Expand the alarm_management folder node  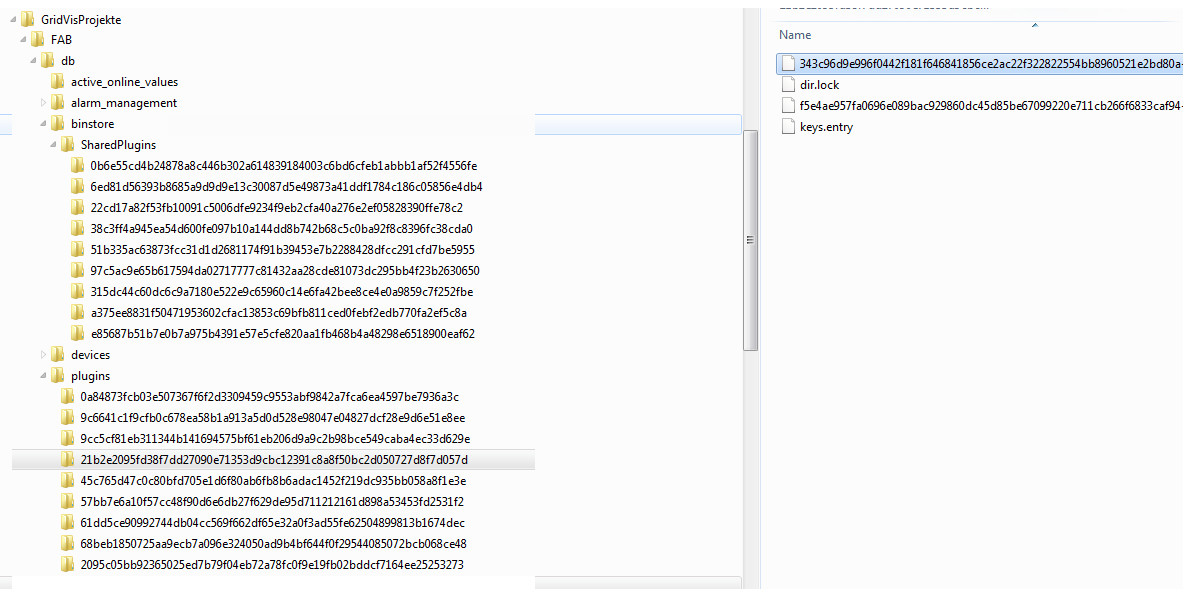tap(44, 103)
